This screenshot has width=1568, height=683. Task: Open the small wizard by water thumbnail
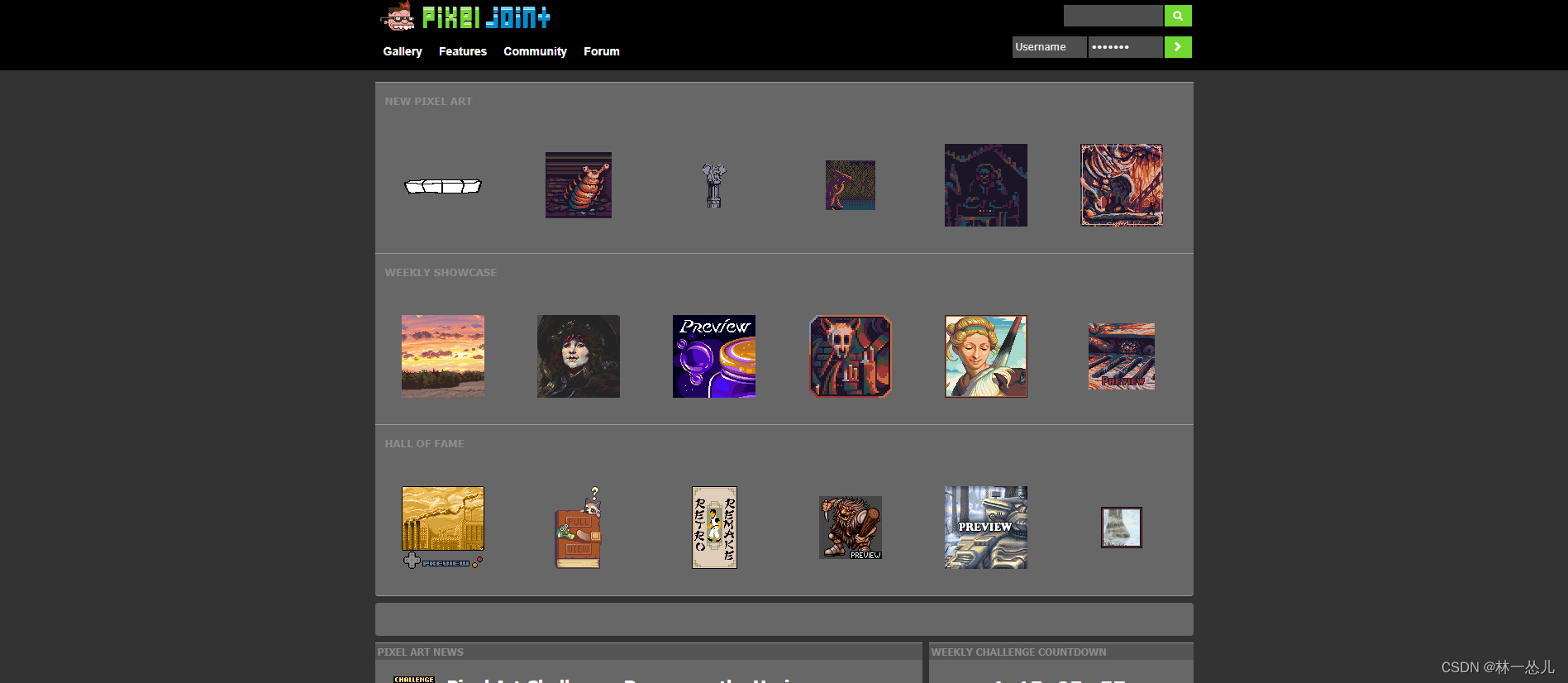pyautogui.click(x=851, y=185)
